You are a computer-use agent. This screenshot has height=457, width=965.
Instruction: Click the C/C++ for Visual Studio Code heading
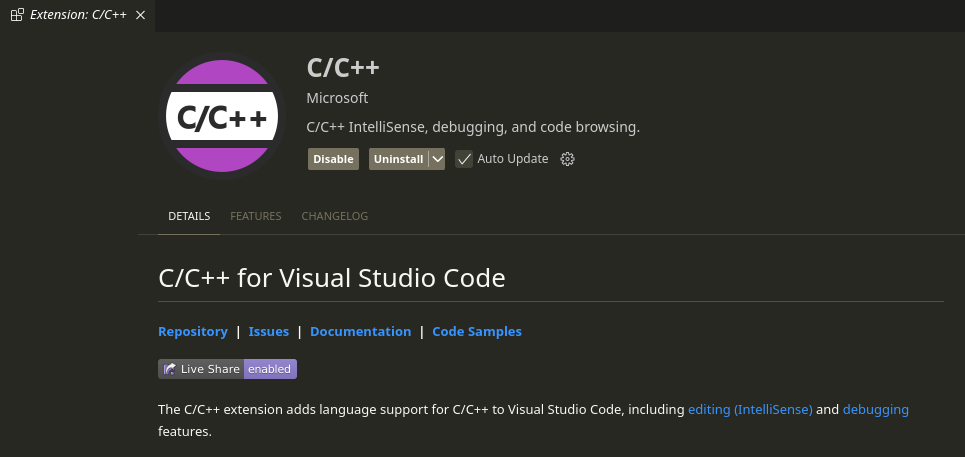(332, 278)
